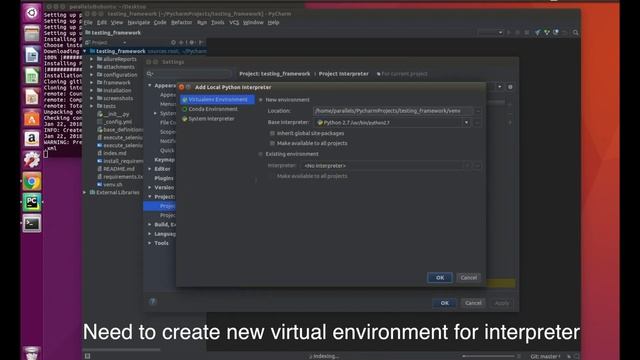This screenshot has height=360, width=640.
Task: Select Keymap in Settings tree
Action: 164,160
